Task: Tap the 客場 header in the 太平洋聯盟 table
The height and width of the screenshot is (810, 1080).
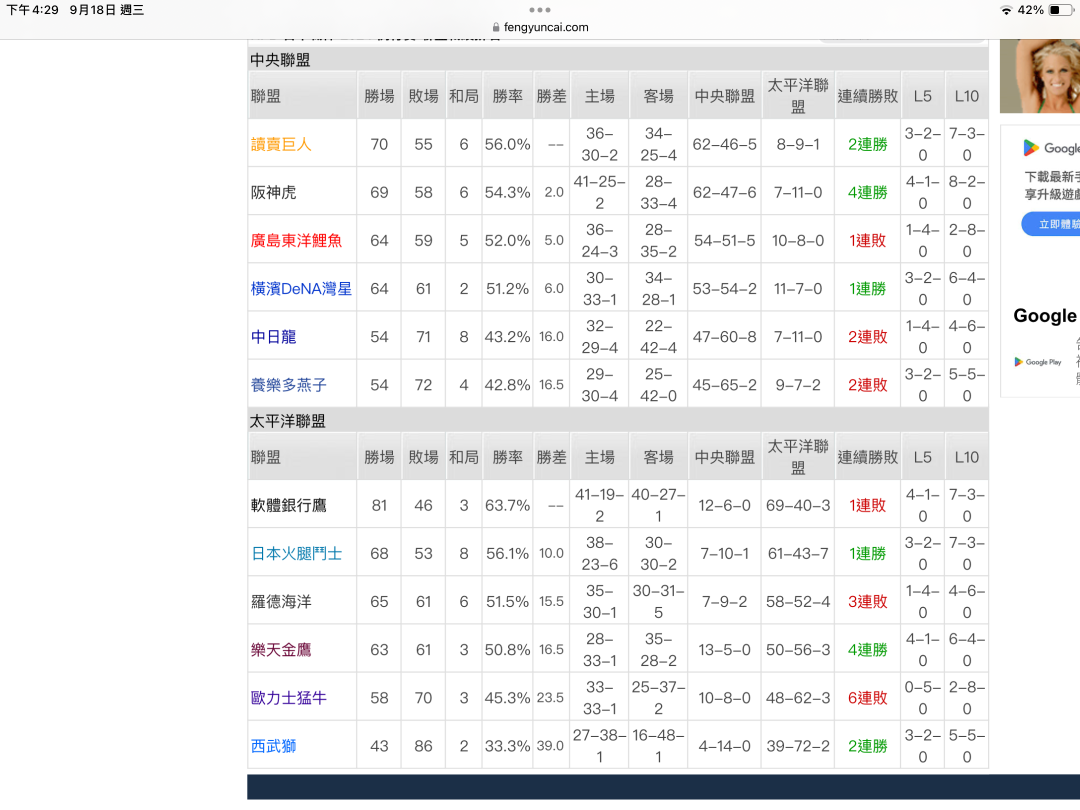Action: [658, 457]
